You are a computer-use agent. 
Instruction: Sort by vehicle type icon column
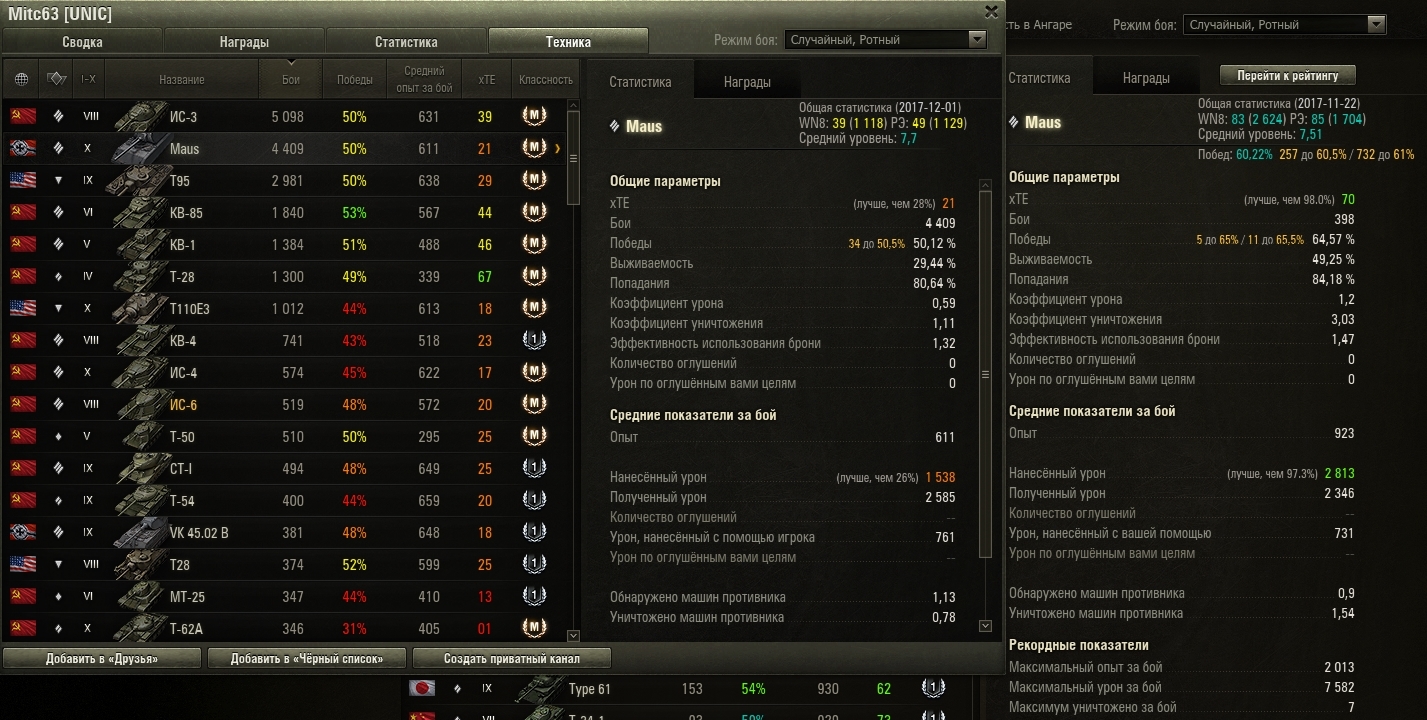coord(55,79)
